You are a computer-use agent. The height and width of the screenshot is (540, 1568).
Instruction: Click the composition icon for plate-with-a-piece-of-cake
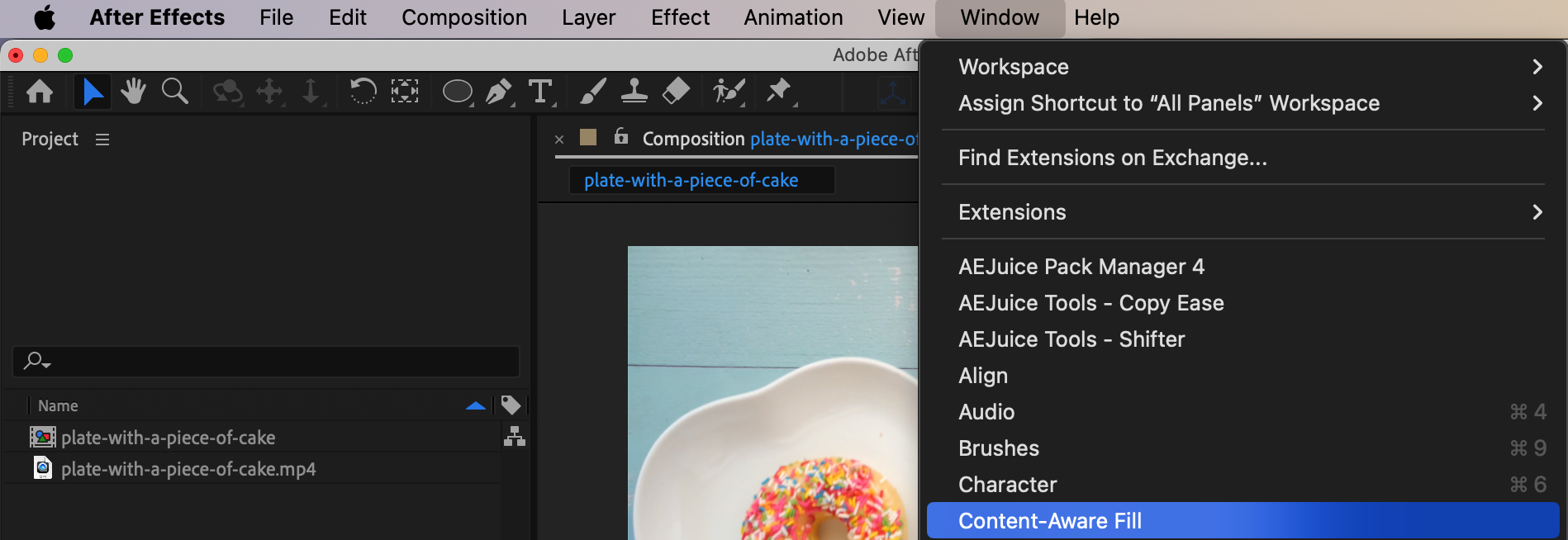(42, 437)
